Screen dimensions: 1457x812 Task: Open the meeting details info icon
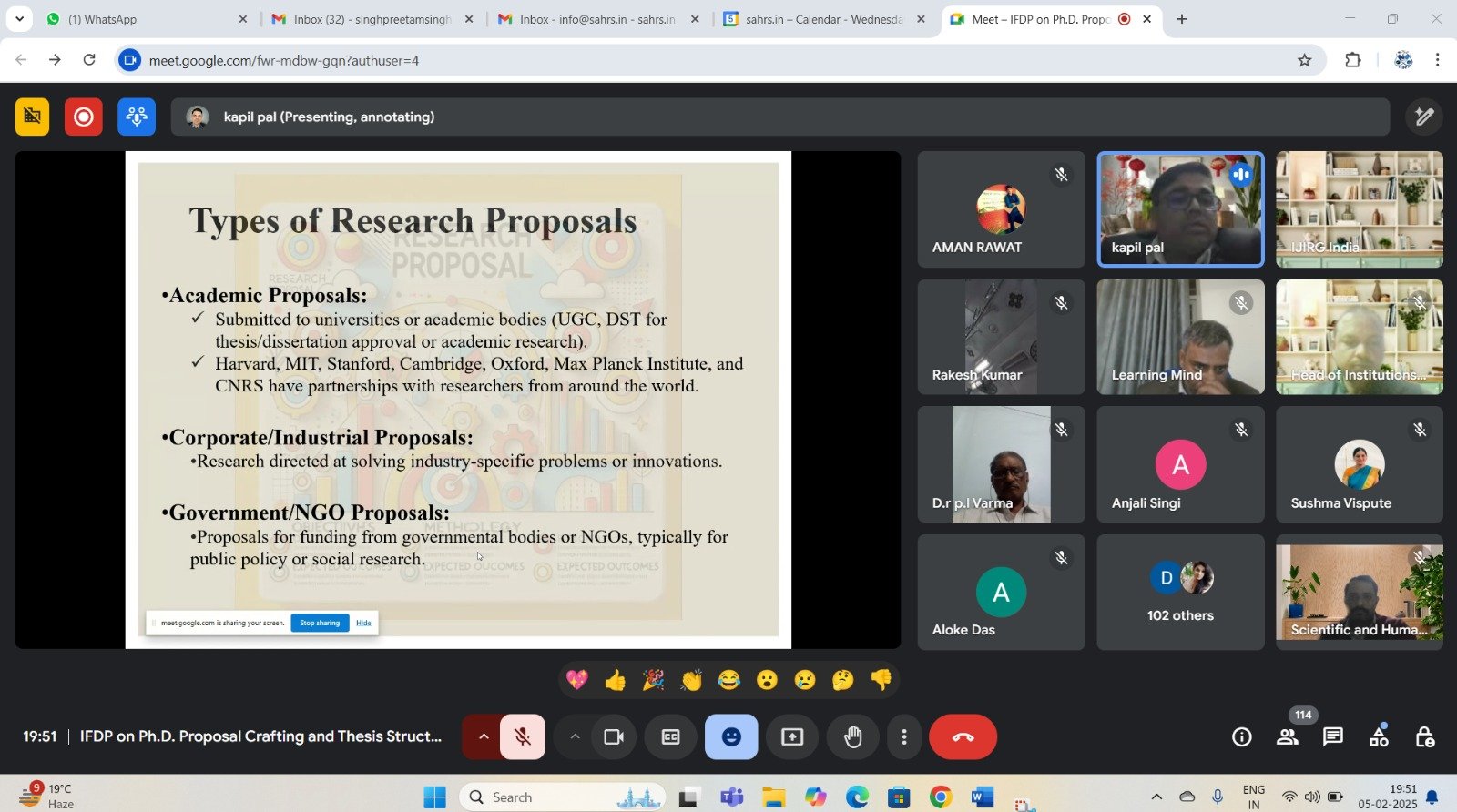point(1241,737)
